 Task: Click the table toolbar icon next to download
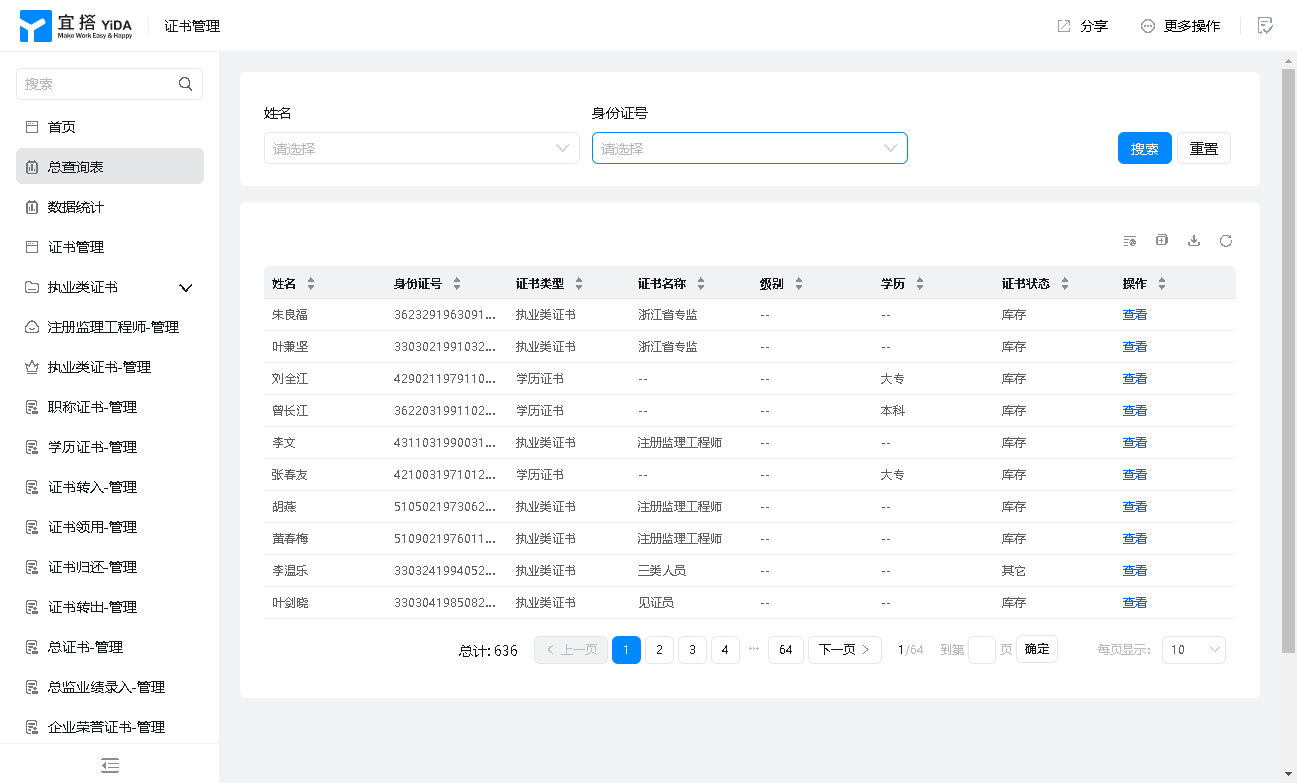click(1162, 240)
